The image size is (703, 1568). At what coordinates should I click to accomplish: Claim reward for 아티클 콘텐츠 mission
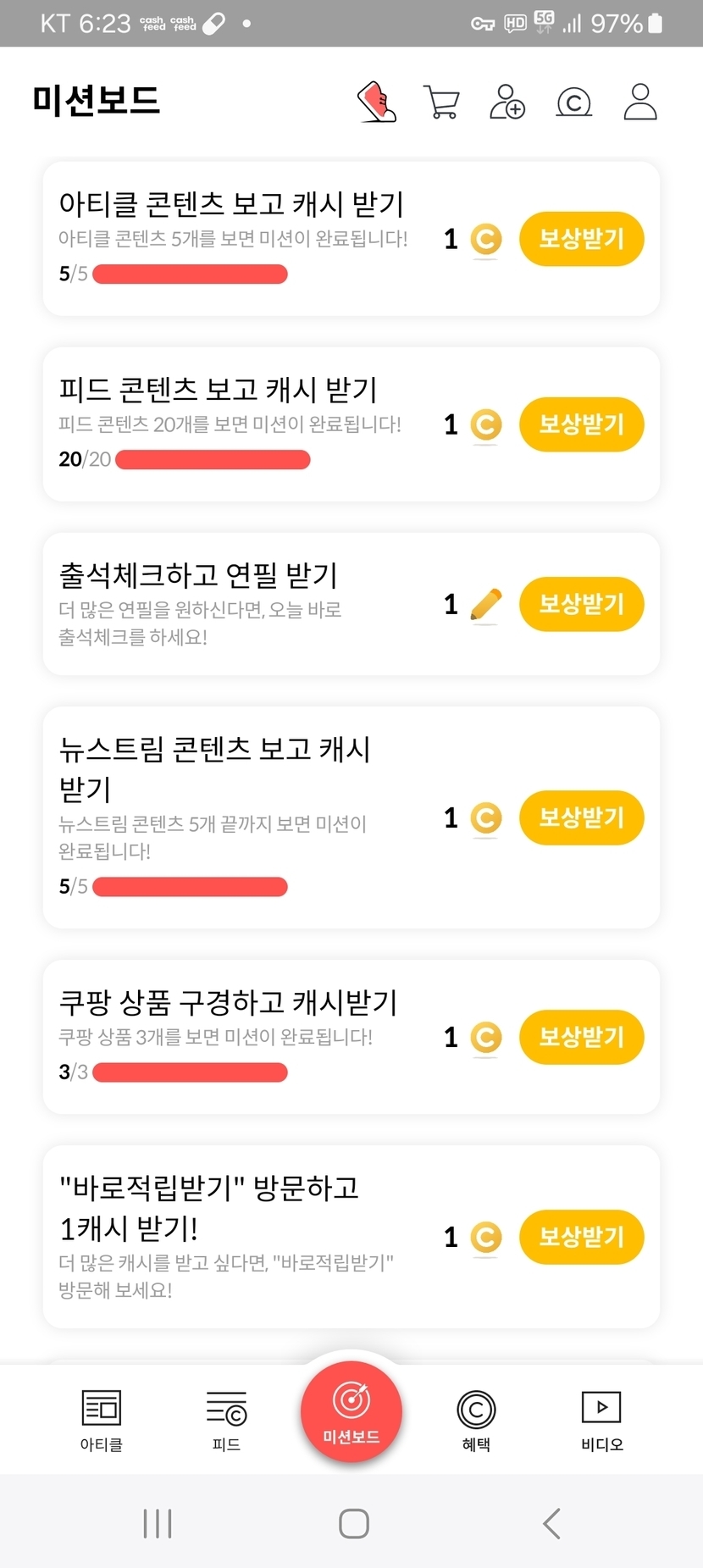pyautogui.click(x=581, y=239)
